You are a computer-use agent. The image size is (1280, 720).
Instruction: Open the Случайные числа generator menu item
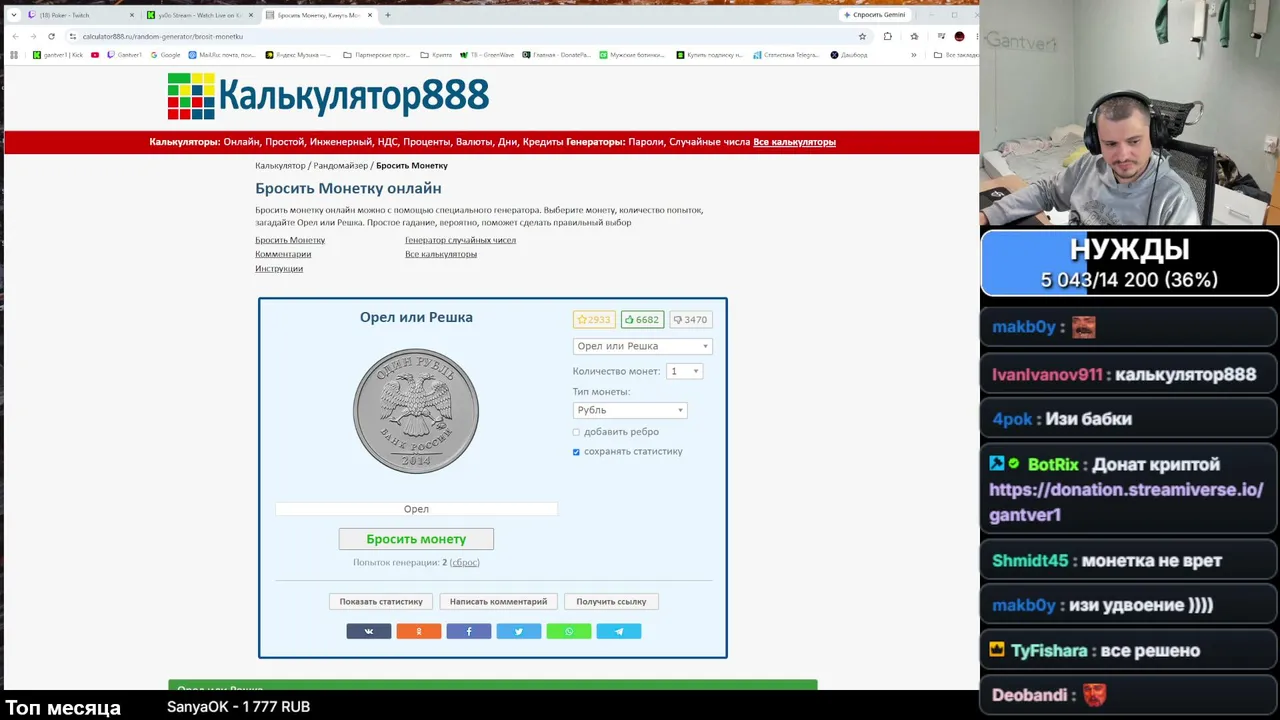[x=709, y=142]
